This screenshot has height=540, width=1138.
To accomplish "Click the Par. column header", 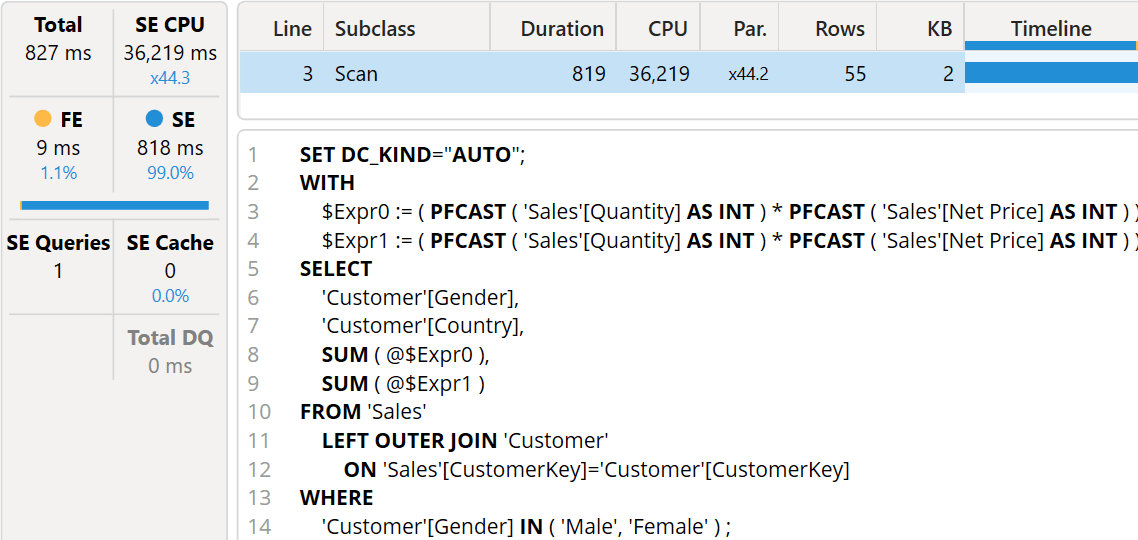I will (749, 29).
